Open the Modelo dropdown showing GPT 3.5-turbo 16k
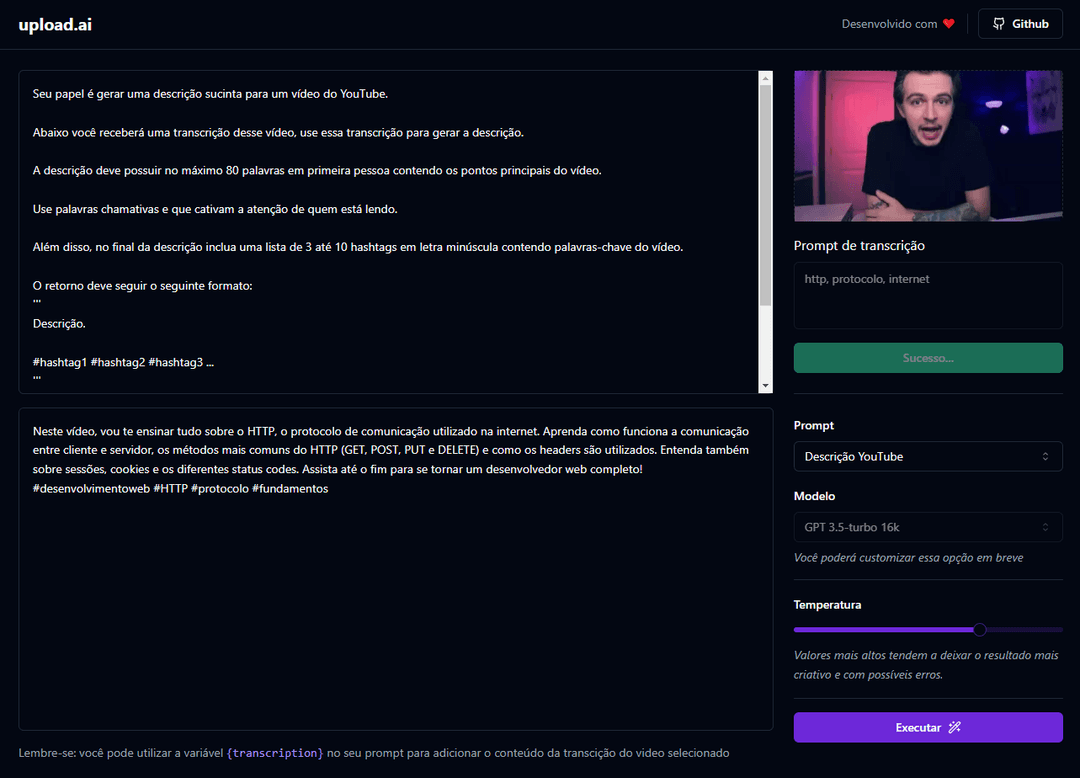This screenshot has width=1080, height=778. [927, 527]
